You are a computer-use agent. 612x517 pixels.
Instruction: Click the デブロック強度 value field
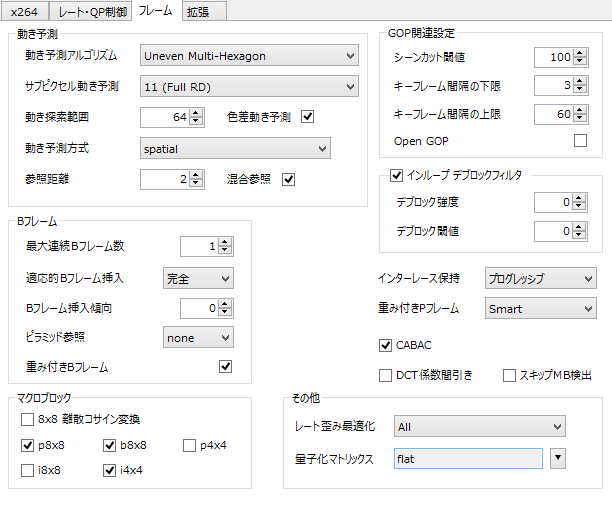click(x=553, y=203)
